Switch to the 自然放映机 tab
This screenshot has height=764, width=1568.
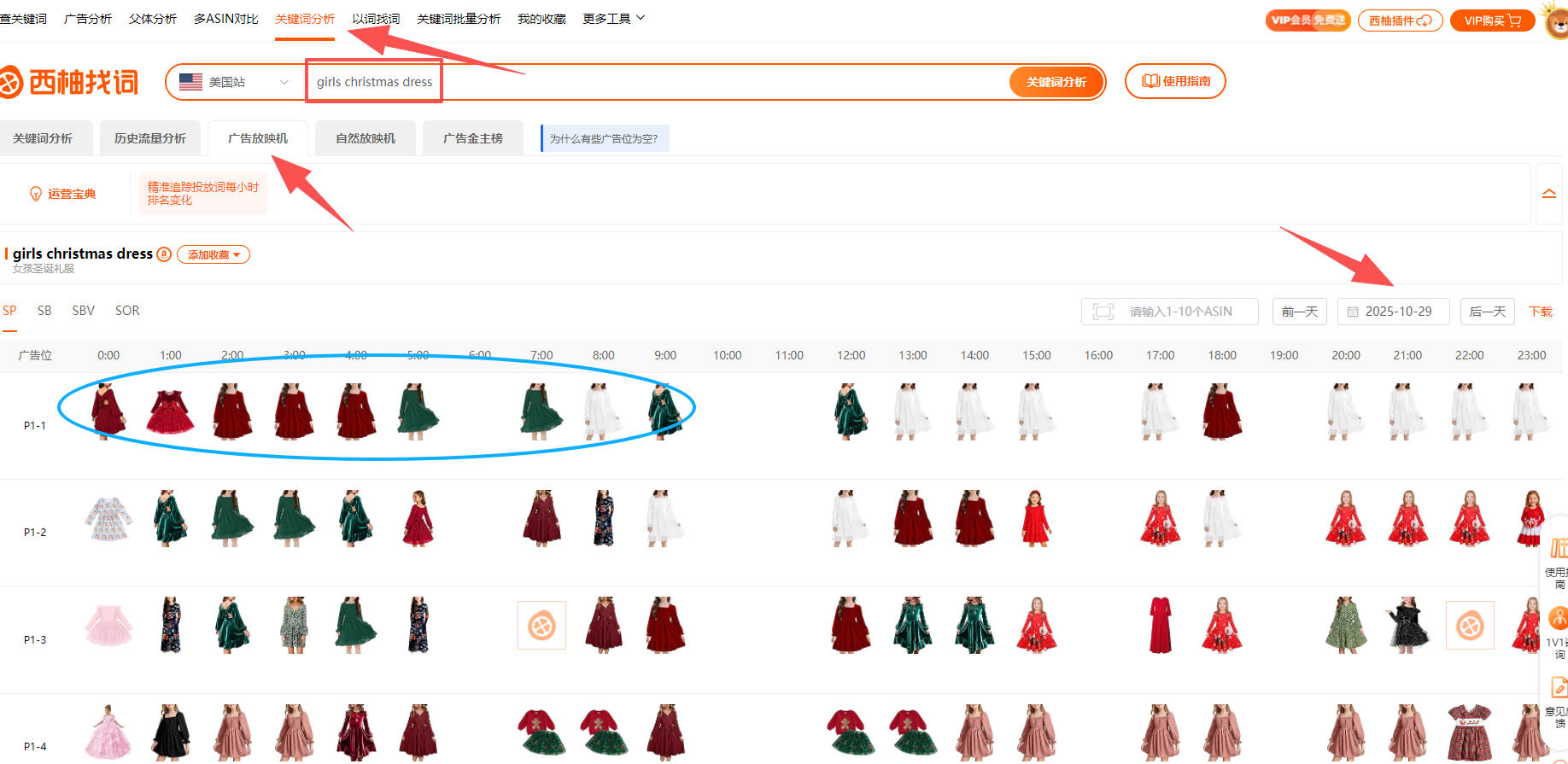click(365, 138)
